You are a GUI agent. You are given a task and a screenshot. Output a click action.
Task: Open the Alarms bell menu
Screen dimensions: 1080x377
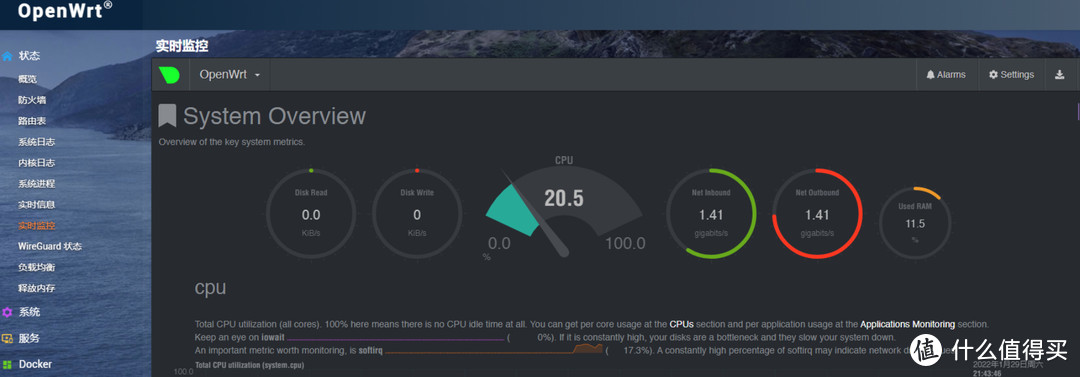[x=946, y=74]
